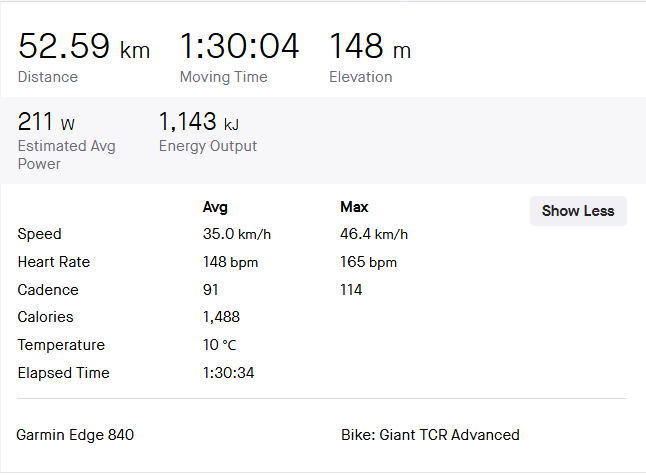
Task: Click the Show Less button
Action: [578, 211]
